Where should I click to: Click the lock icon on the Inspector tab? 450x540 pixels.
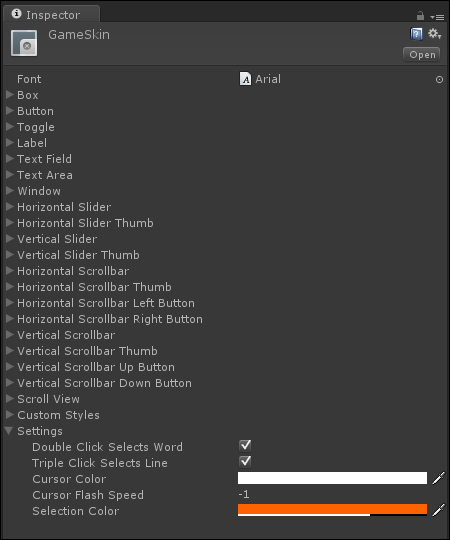pos(420,15)
